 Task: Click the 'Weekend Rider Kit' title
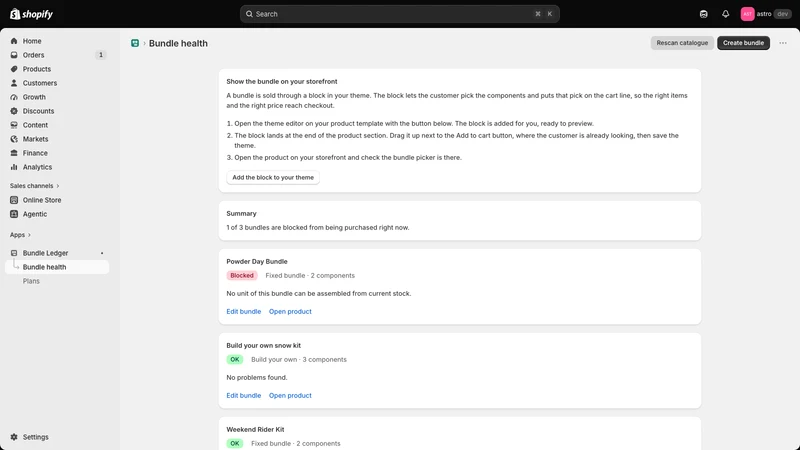255,430
